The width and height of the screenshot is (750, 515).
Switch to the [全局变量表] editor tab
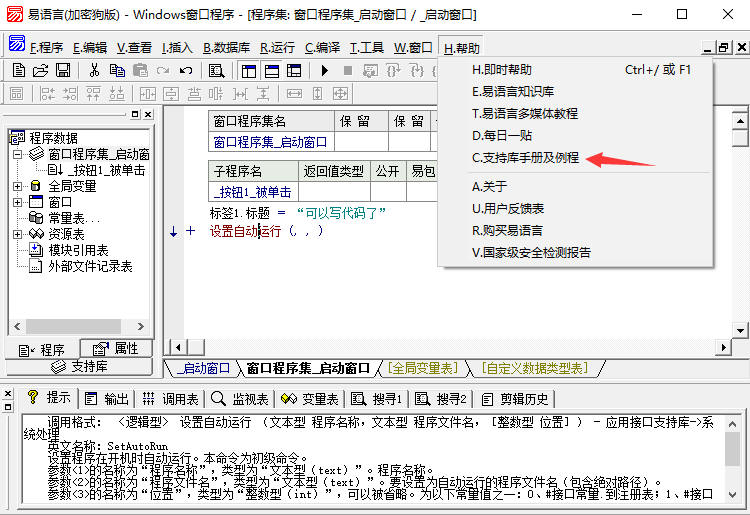(423, 368)
